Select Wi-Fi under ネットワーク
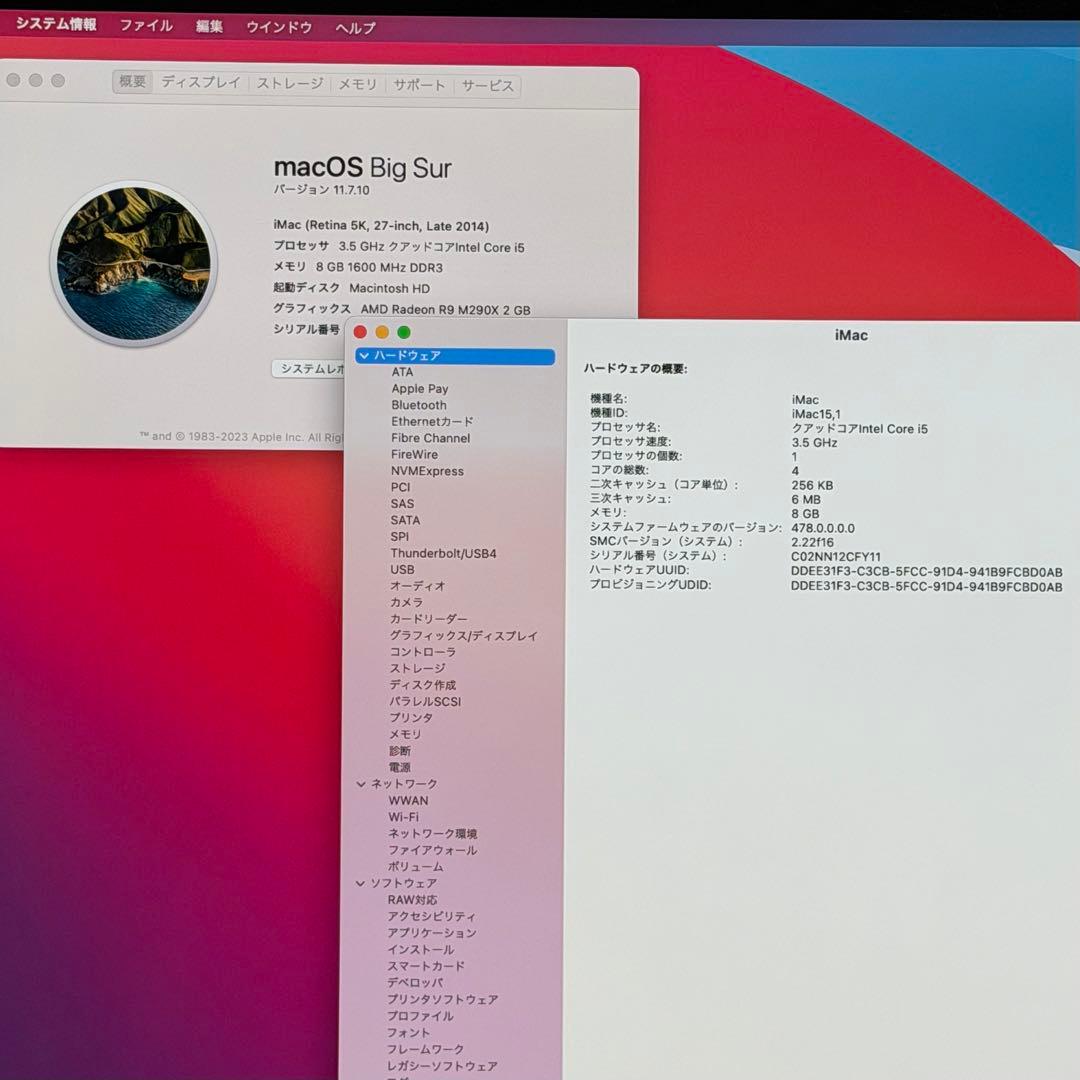The image size is (1080, 1080). point(404,817)
